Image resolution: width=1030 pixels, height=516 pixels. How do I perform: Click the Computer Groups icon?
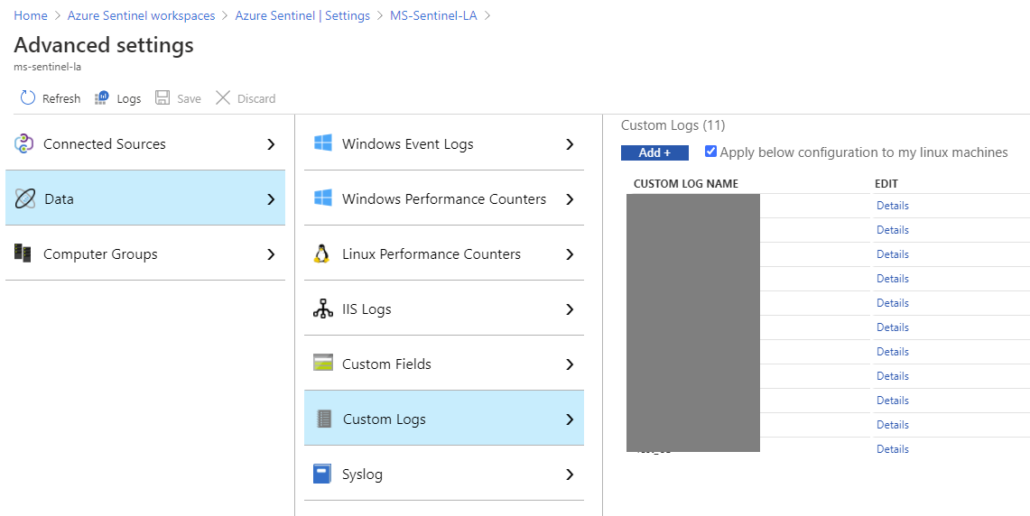pyautogui.click(x=23, y=253)
